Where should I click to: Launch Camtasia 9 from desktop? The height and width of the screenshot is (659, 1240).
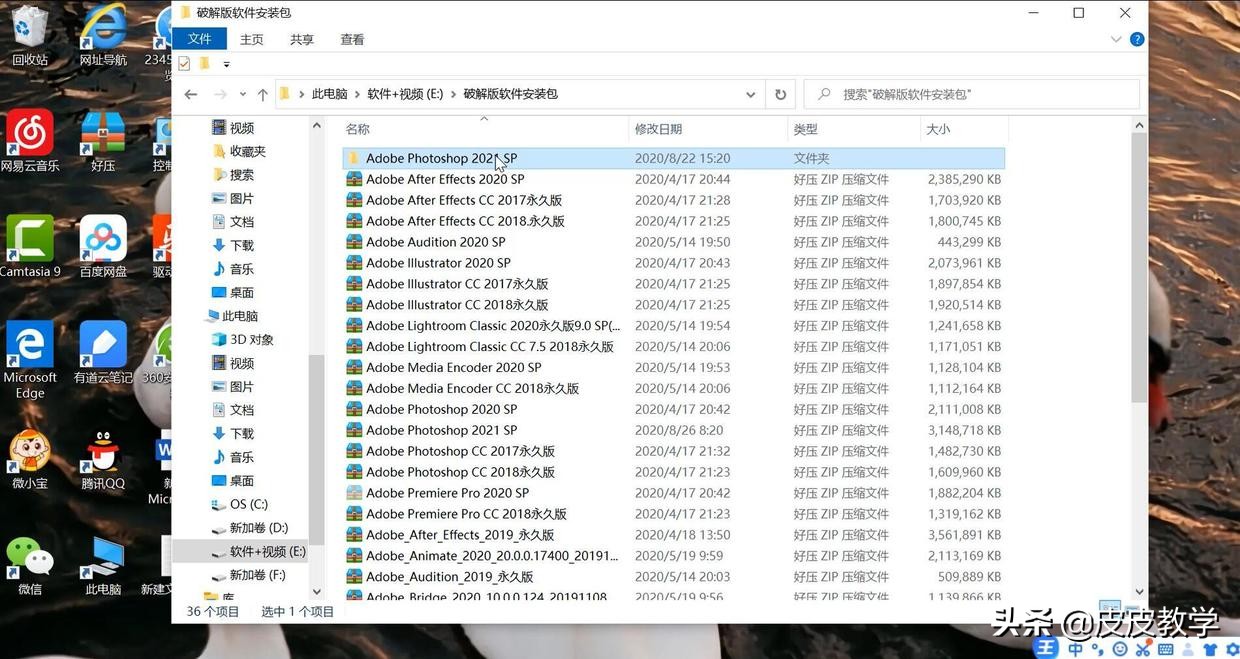point(30,247)
